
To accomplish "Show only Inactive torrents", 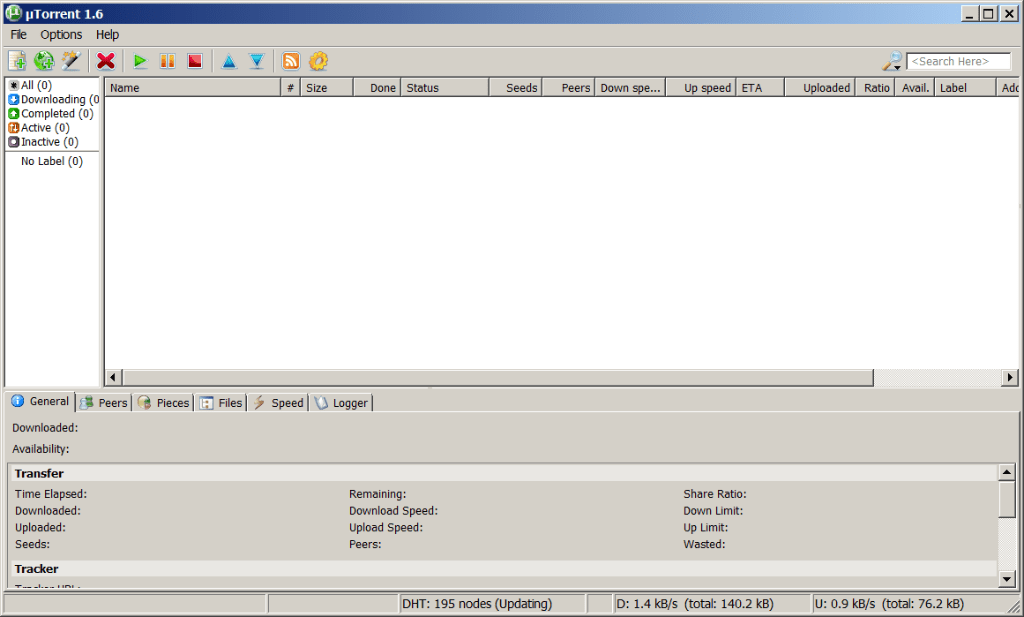I will 44,141.
